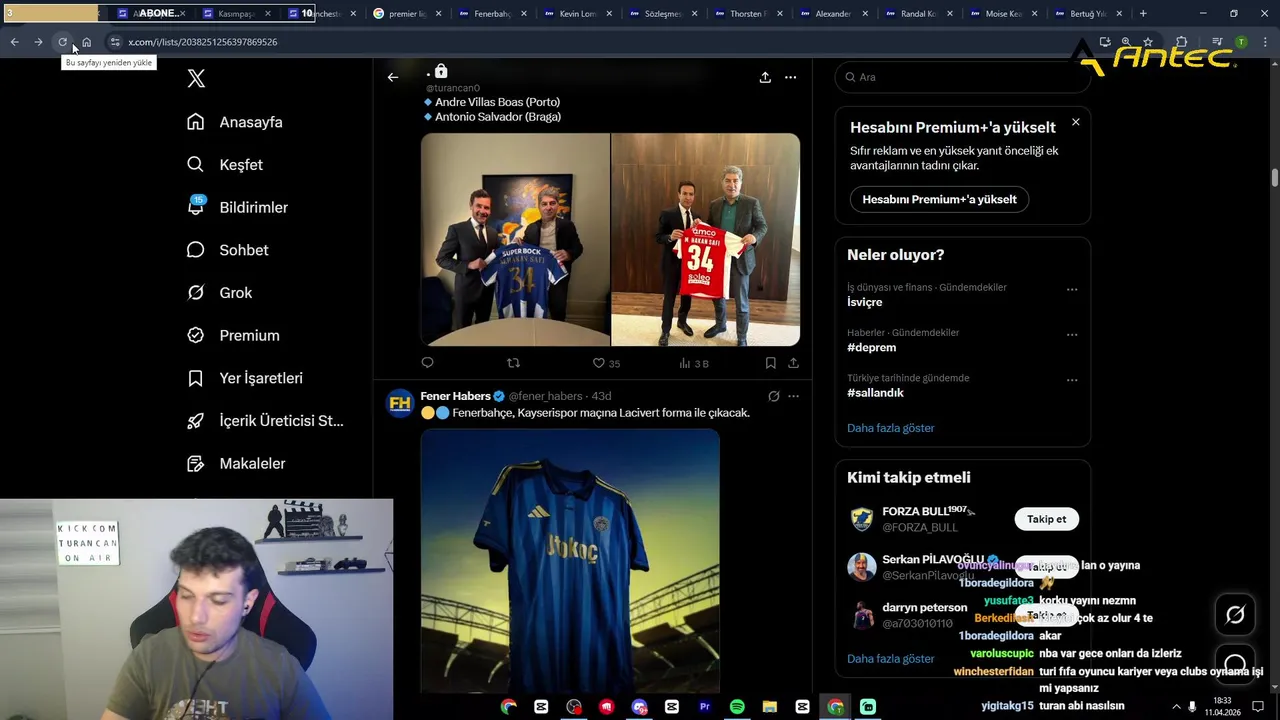Repost the turancan0 post

click(513, 363)
